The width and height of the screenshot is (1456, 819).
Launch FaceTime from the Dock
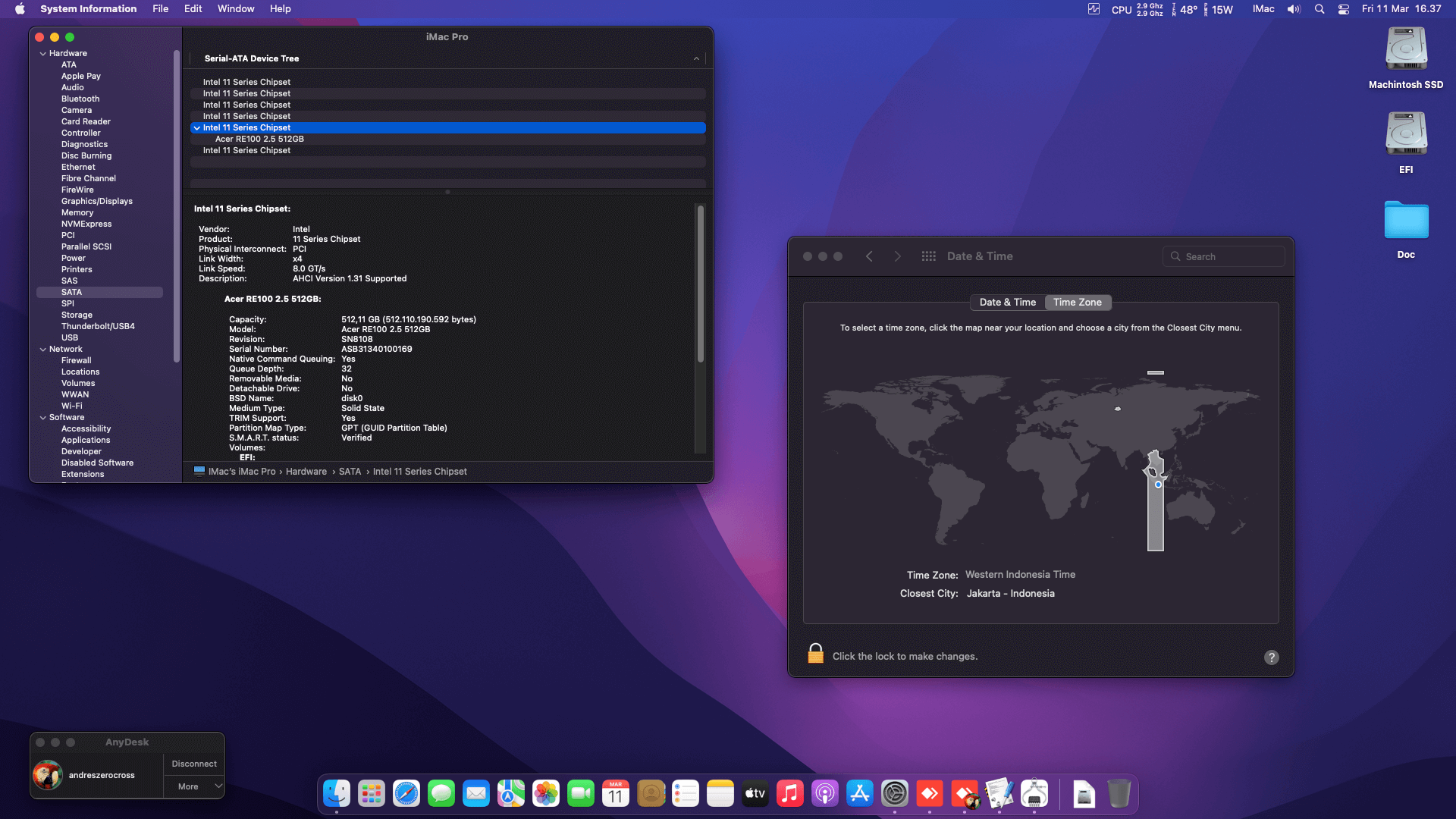point(581,794)
